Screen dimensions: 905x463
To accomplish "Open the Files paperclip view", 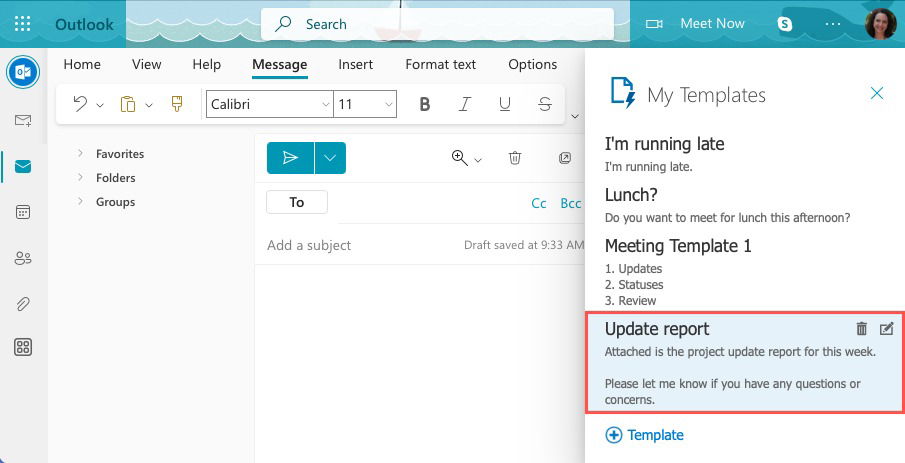I will tap(23, 304).
